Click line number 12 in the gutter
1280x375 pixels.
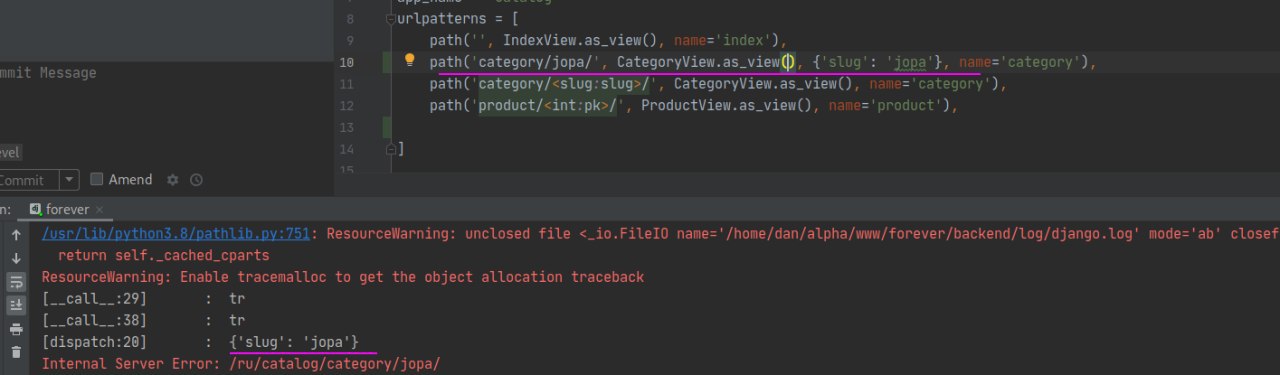pyautogui.click(x=346, y=105)
